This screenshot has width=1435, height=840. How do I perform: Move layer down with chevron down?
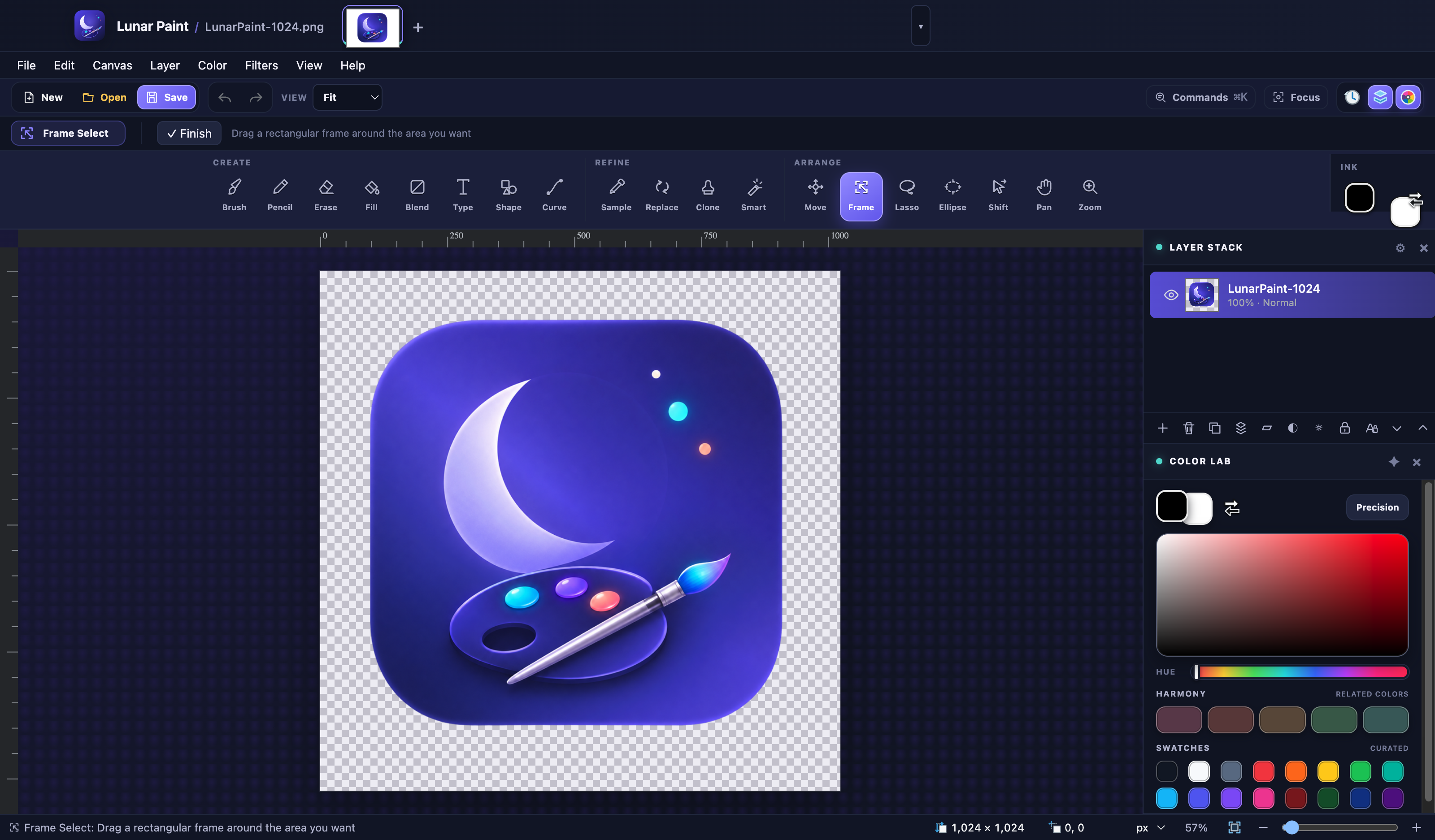(1396, 428)
